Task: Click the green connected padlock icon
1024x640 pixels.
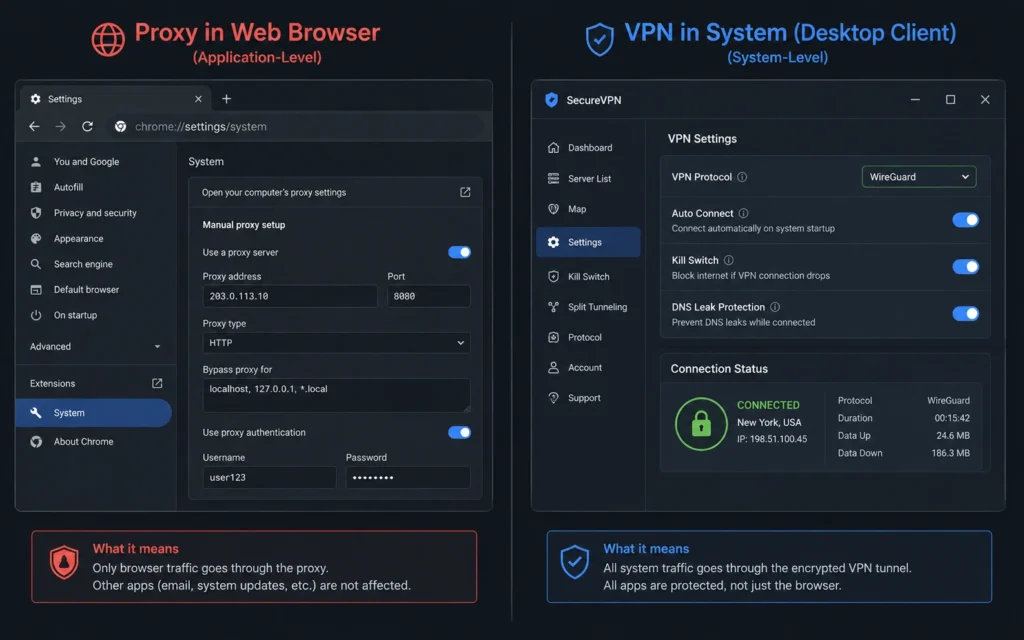Action: [701, 424]
